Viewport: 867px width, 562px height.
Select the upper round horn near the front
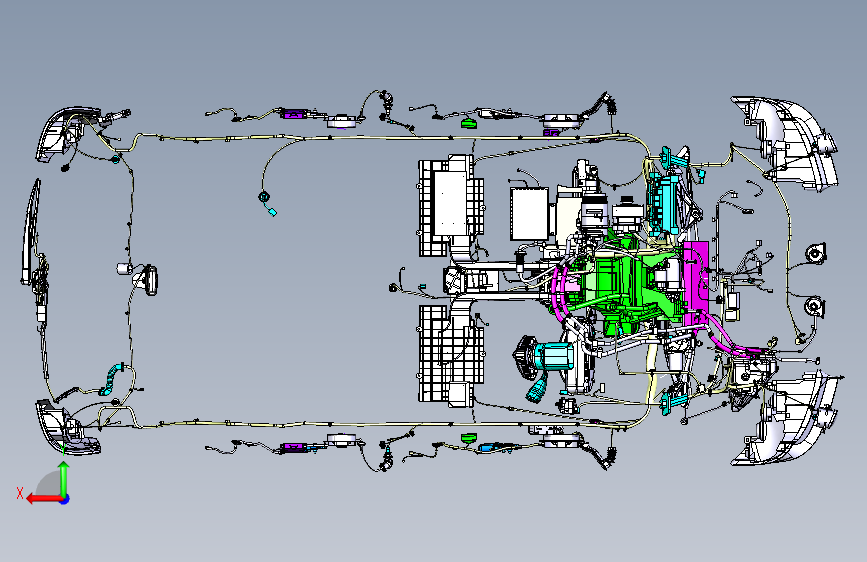click(816, 254)
